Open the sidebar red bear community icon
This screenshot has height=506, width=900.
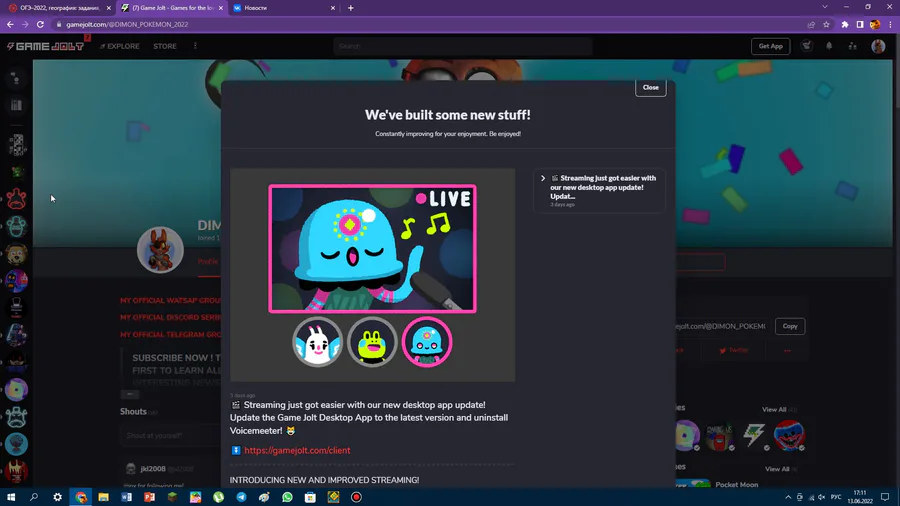coord(16,198)
